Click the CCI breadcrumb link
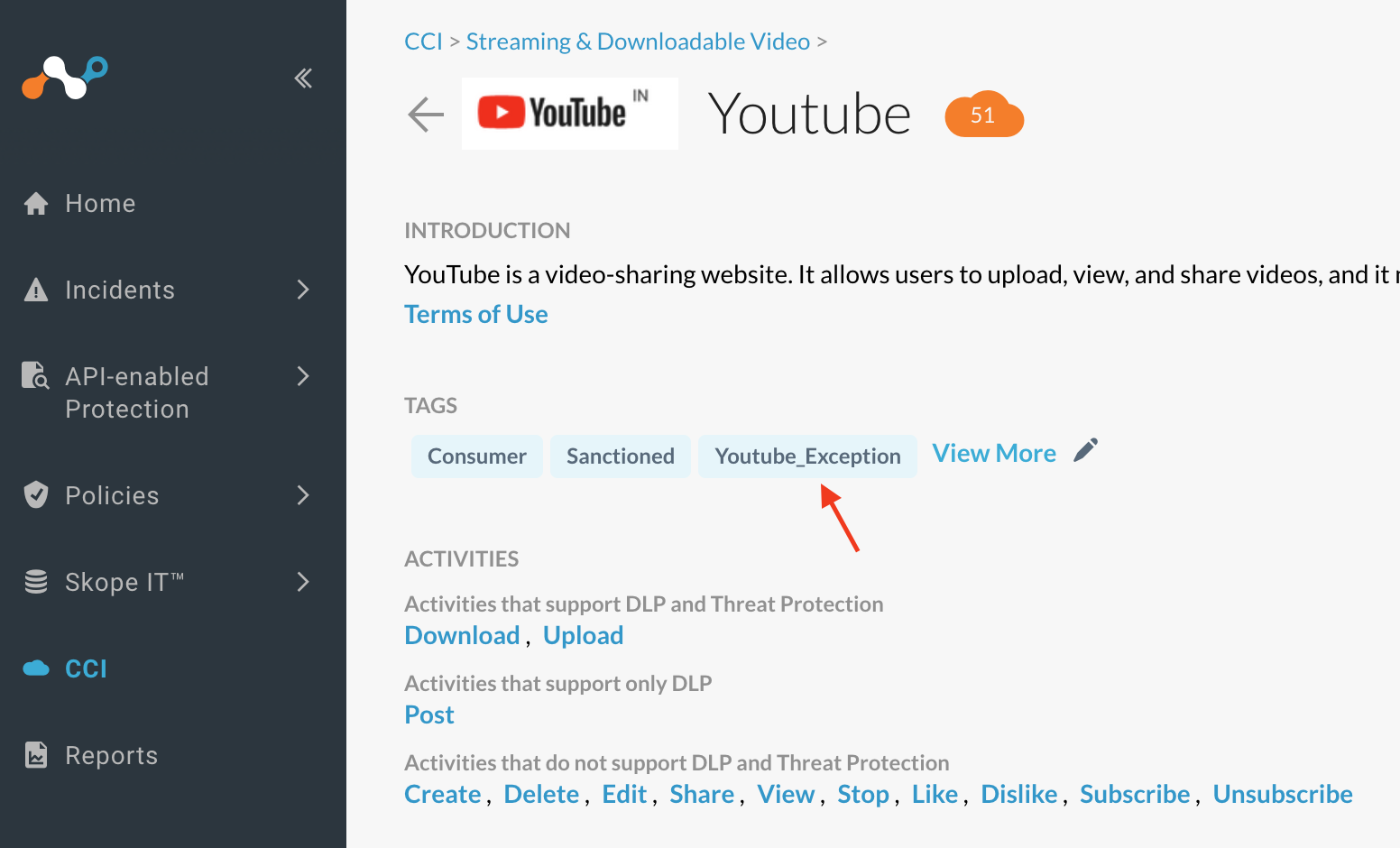This screenshot has height=848, width=1400. 424,41
